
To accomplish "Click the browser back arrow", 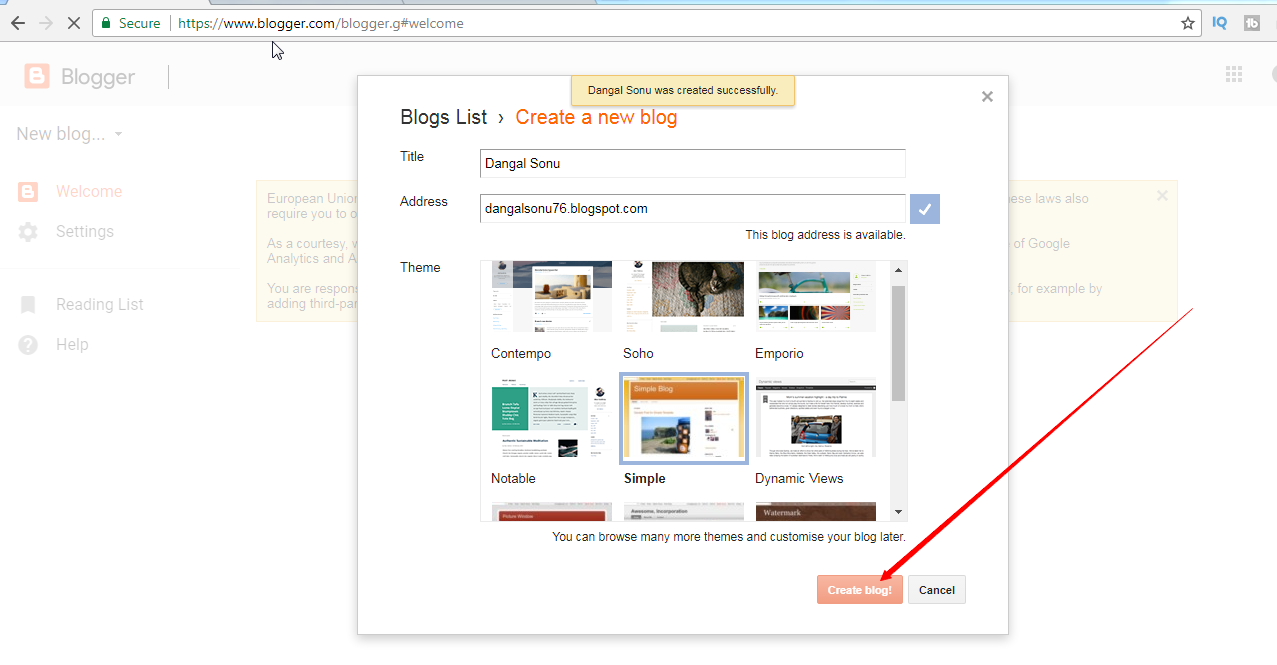I will click(x=17, y=23).
